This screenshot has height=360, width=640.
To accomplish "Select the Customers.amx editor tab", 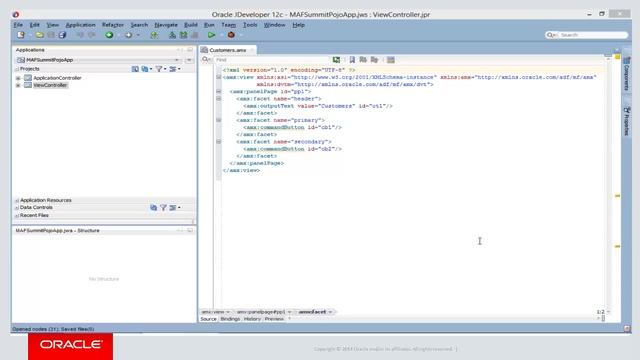I will click(228, 50).
